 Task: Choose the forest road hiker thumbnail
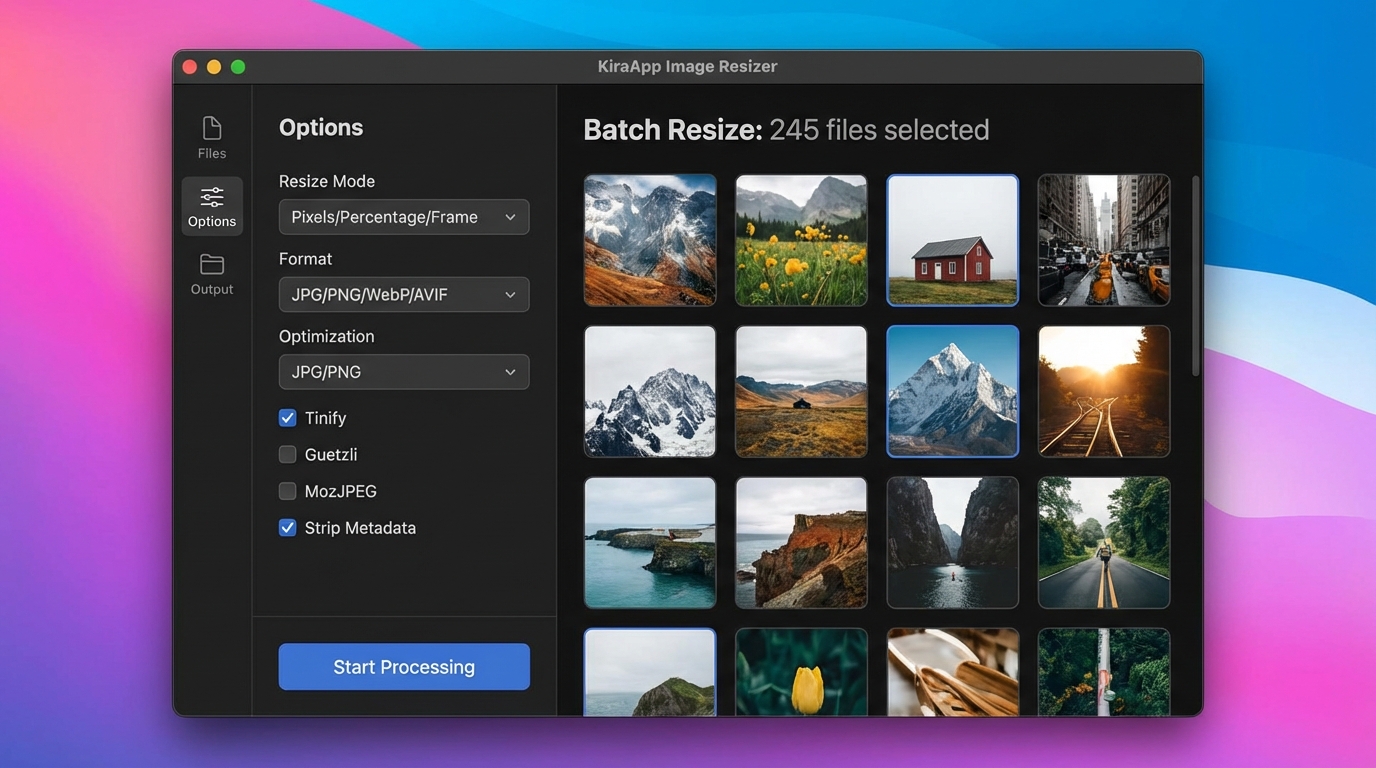pos(1103,543)
